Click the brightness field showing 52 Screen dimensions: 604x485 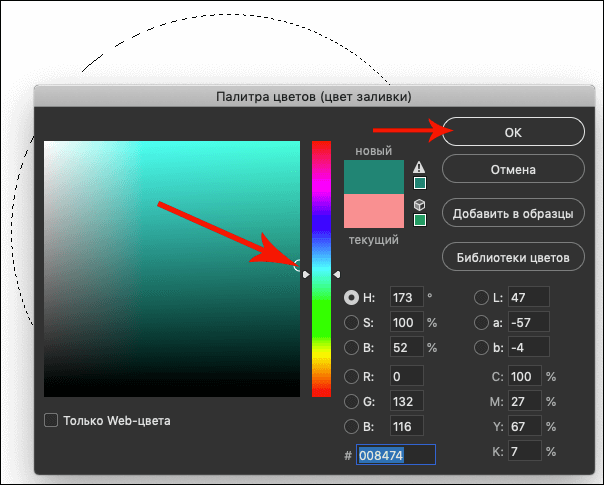pos(407,347)
